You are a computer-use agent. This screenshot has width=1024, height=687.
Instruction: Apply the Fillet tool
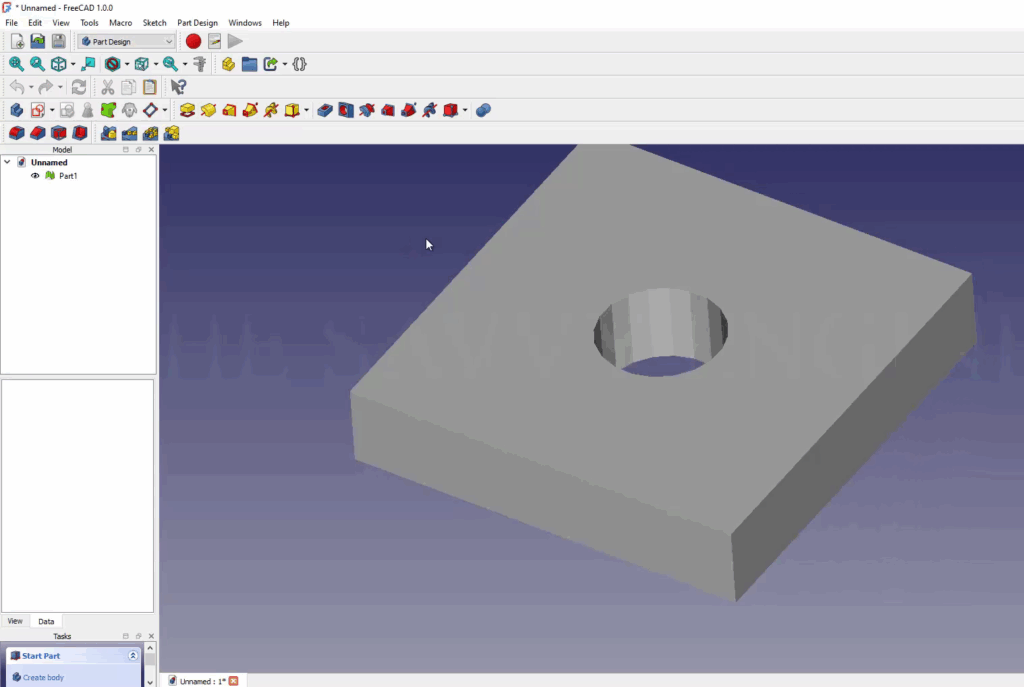click(x=16, y=133)
